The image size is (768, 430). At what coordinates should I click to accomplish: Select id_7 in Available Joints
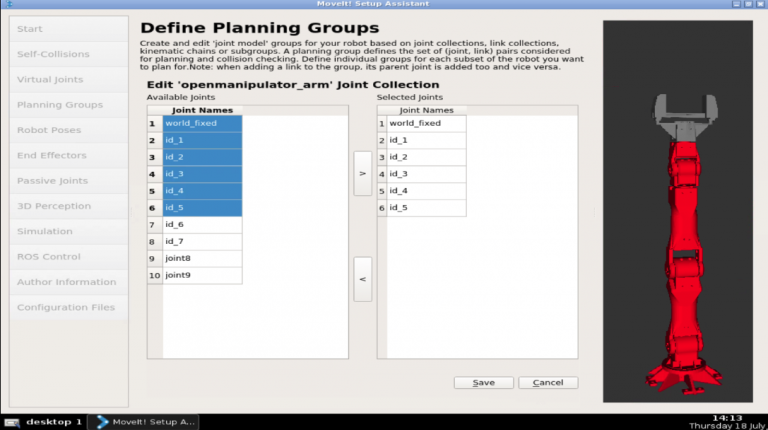[202, 241]
